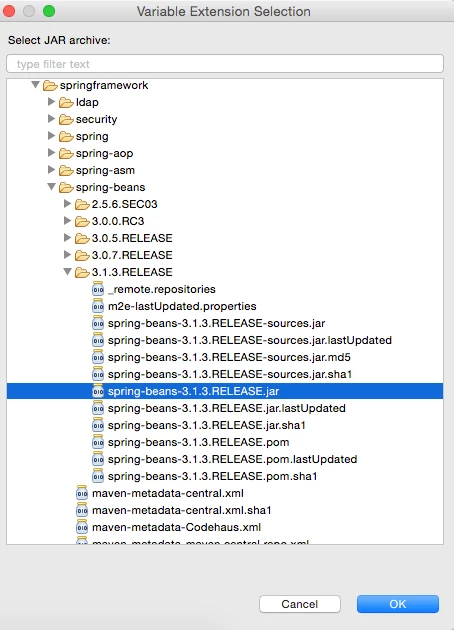Select spring-beans-3.1.3.RELEASE.jar highlighted row
Viewport: 454px width, 630px height.
(225, 391)
